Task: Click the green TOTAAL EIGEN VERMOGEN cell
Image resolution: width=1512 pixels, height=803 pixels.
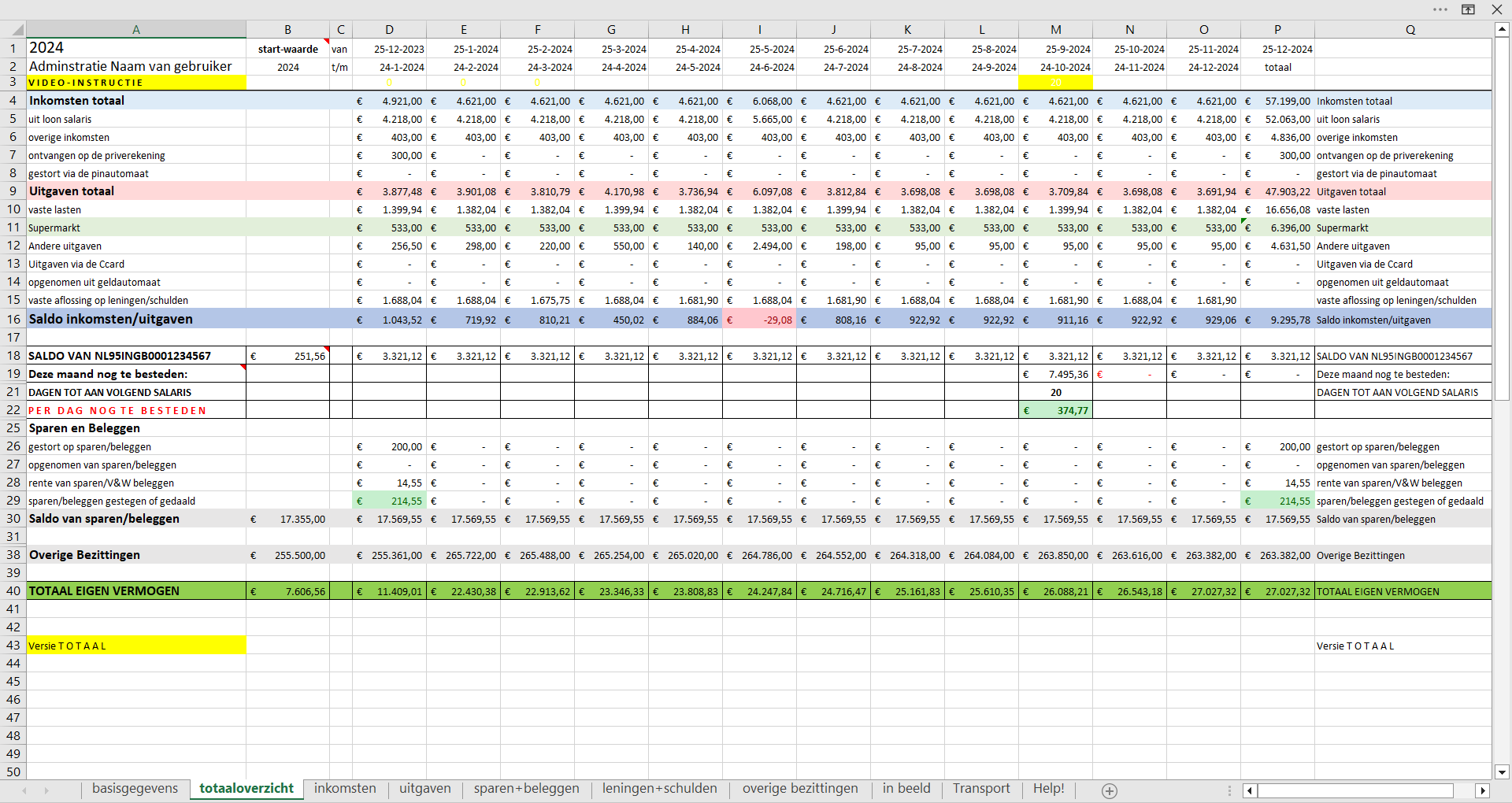Action: click(x=135, y=591)
